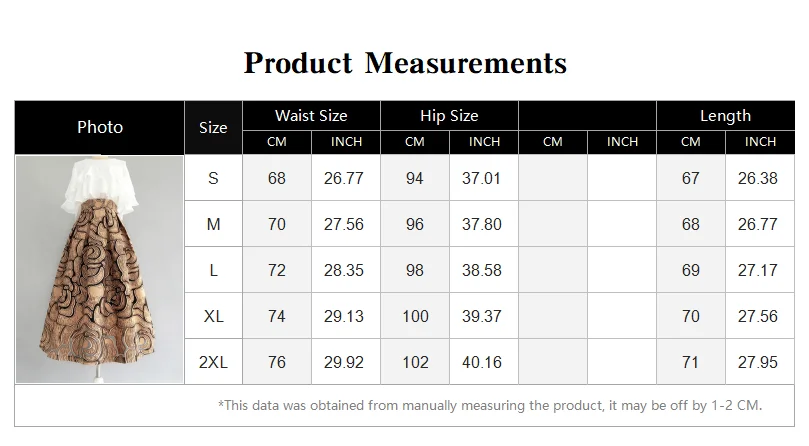Image resolution: width=809 pixels, height=446 pixels.
Task: Click the Product Measurements title
Action: click(x=405, y=63)
